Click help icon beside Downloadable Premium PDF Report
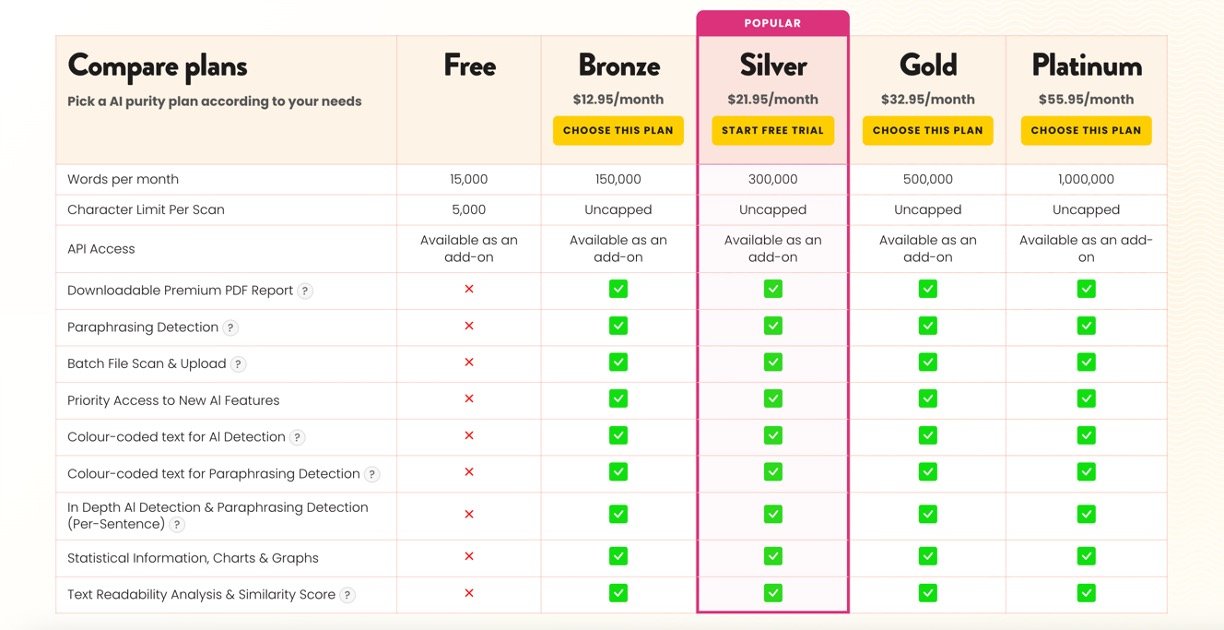 click(x=305, y=291)
